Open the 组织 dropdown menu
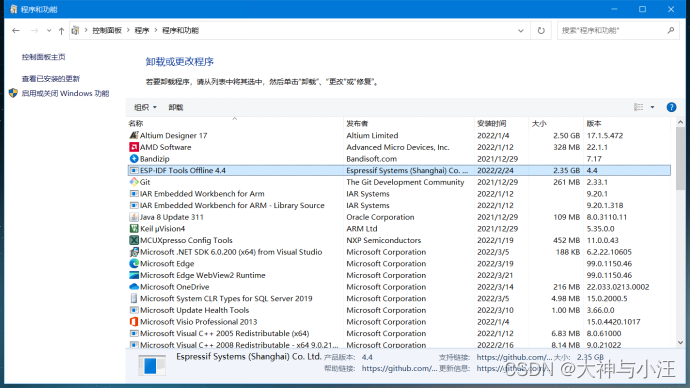This screenshot has height=388, width=691. (145, 107)
